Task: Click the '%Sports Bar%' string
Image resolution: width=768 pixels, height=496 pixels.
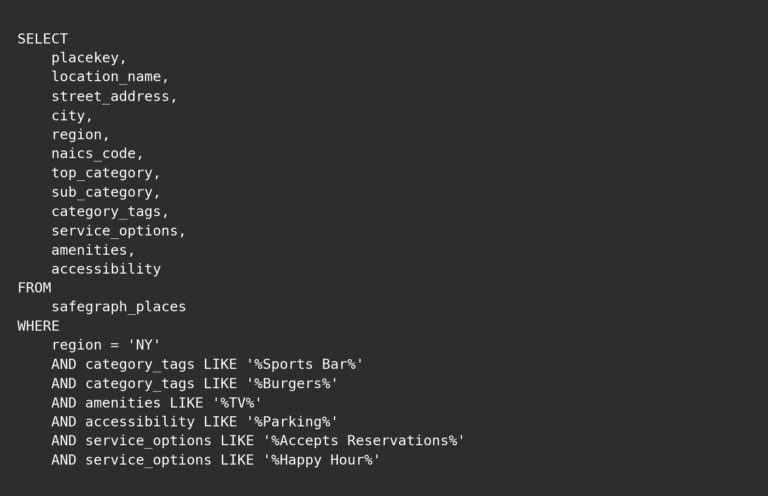Action: click(x=304, y=364)
